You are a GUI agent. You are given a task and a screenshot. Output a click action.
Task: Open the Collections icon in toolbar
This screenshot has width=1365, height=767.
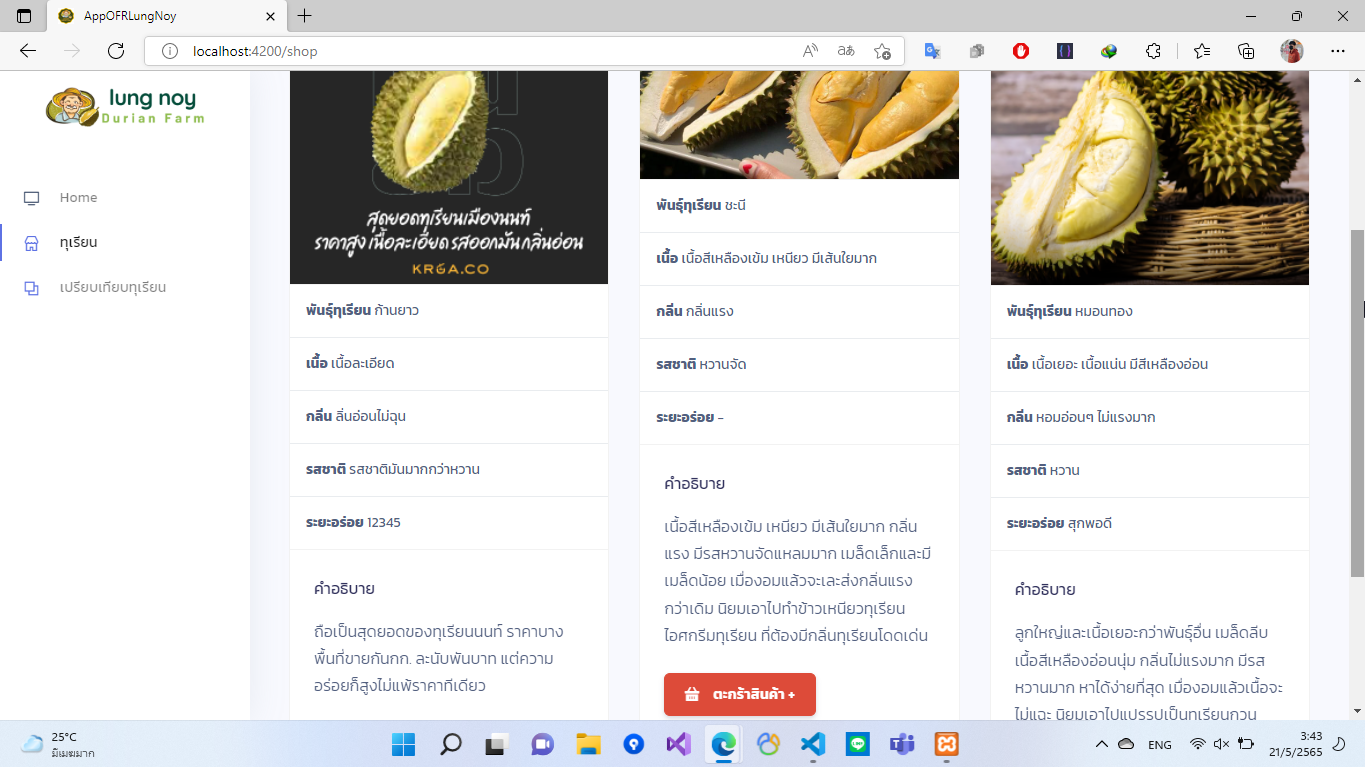(1246, 51)
